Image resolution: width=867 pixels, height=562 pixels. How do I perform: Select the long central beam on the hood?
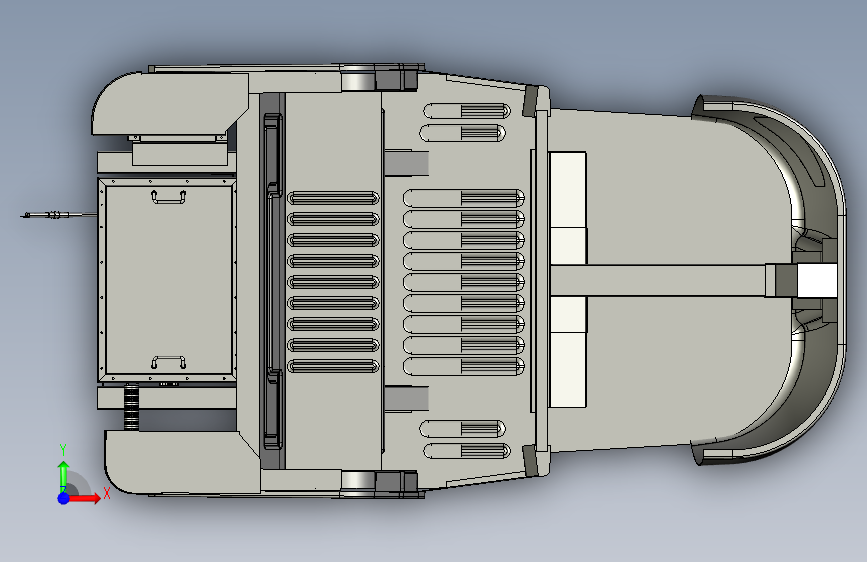658,280
